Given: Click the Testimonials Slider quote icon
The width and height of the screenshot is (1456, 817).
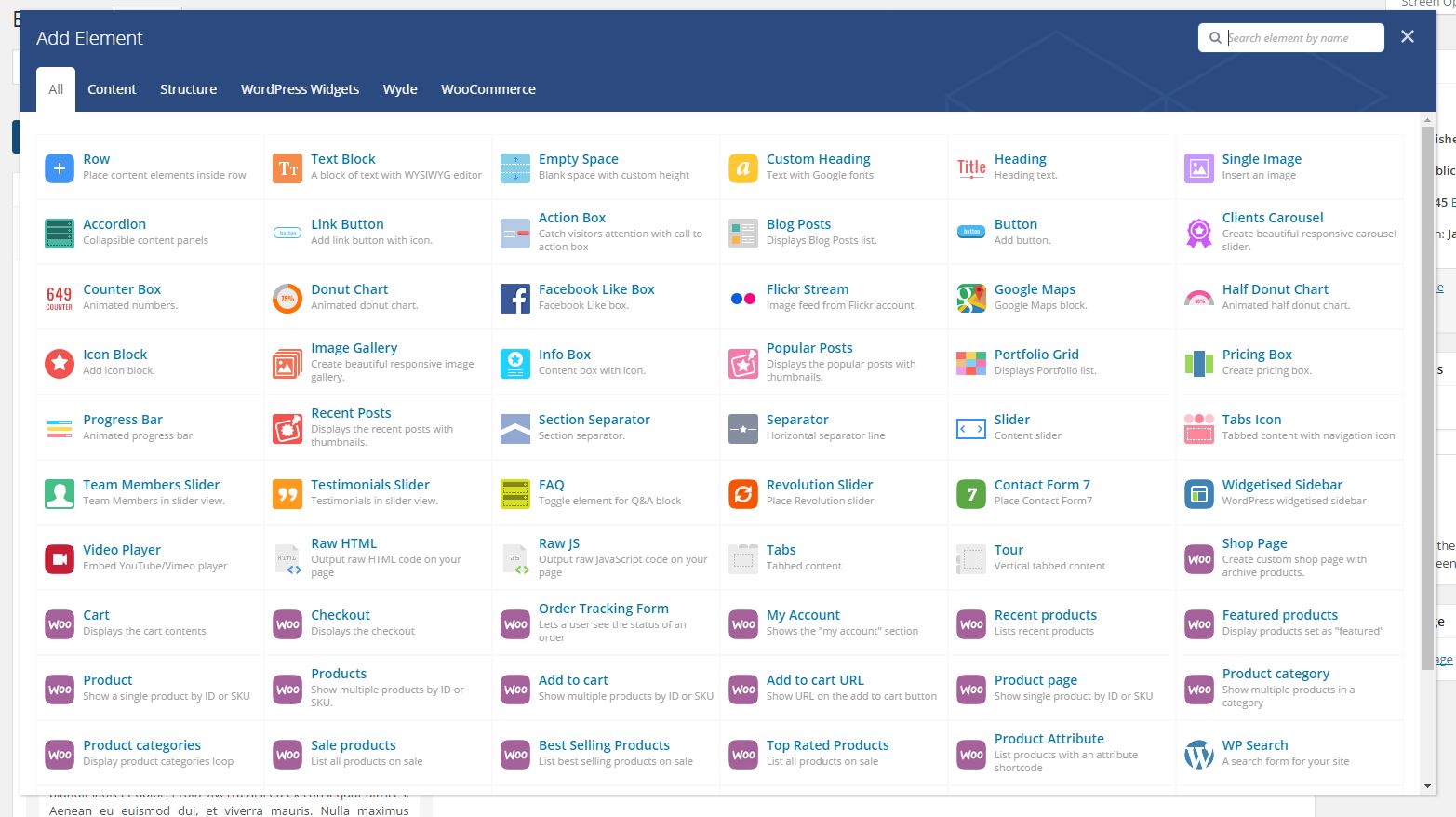Looking at the screenshot, I should [287, 494].
